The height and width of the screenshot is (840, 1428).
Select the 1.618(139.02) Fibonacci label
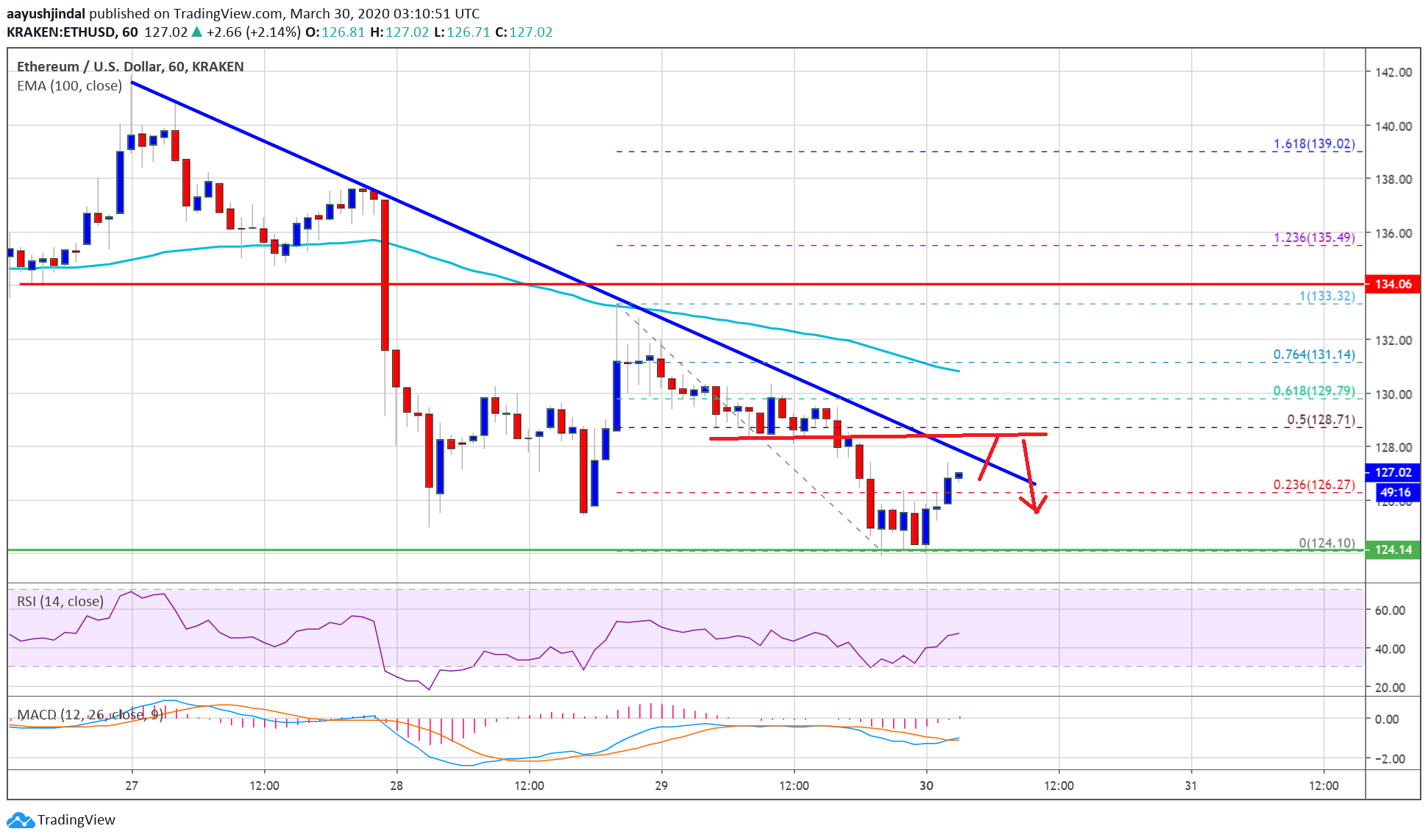coord(1314,143)
